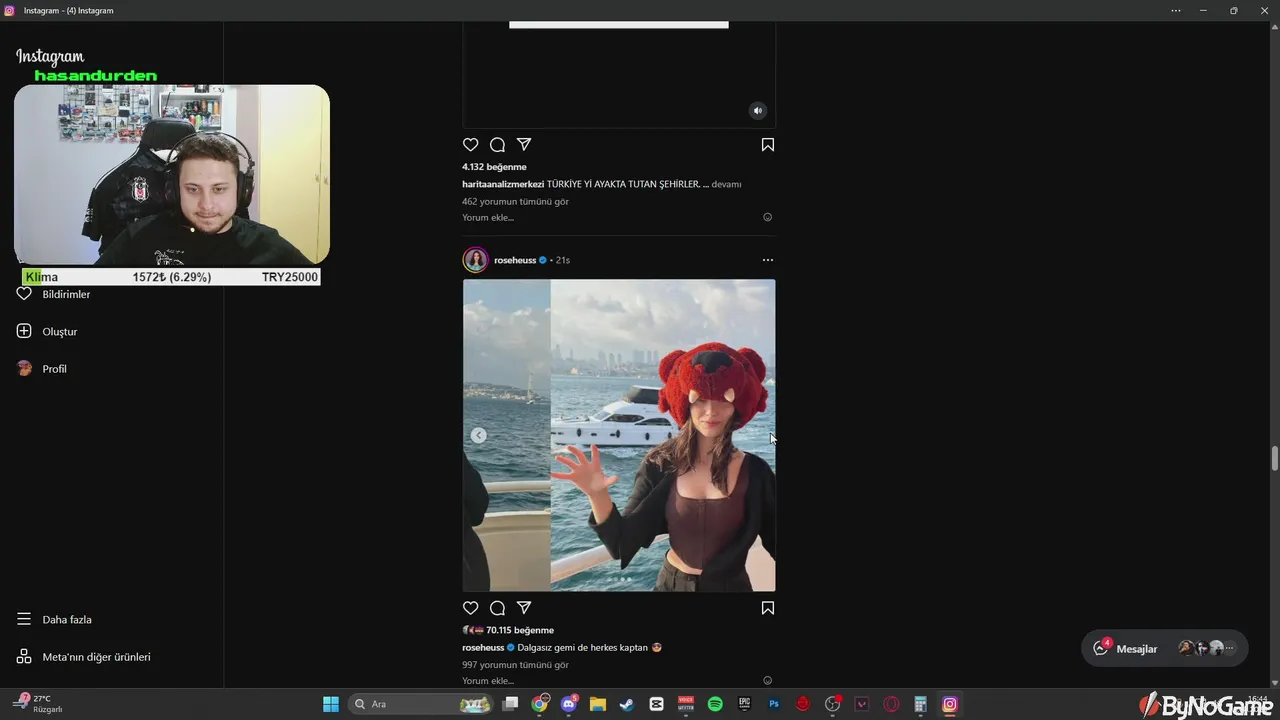Go to previous carousel photo
The height and width of the screenshot is (720, 1280).
pyautogui.click(x=479, y=435)
